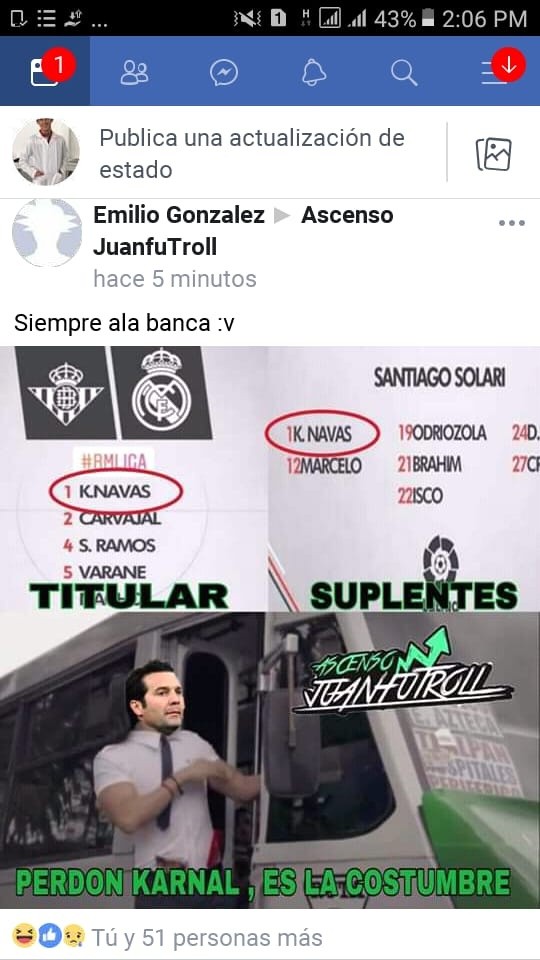Open the Messenger icon
Viewport: 540px width, 960px height.
[x=224, y=73]
